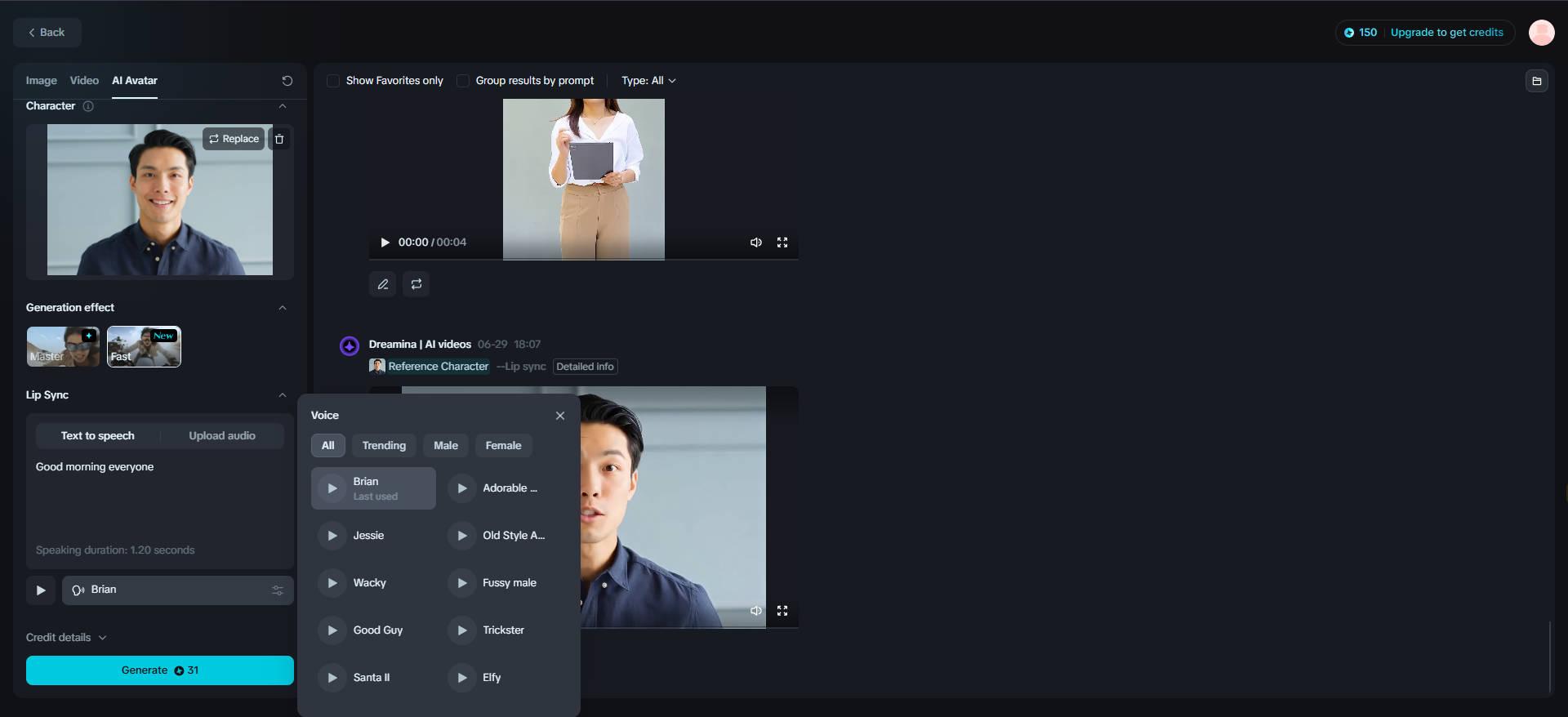Viewport: 1568px width, 717px height.
Task: Choose the Wacky voice name
Action: click(369, 583)
